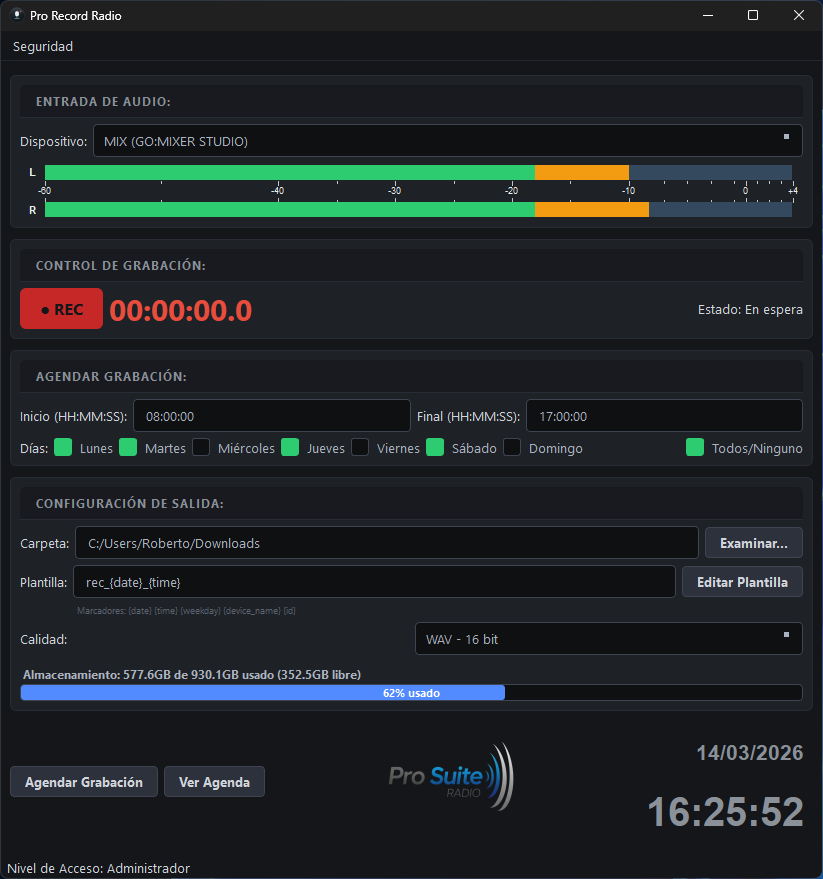Click the Pro Suite Radio logo
The height and width of the screenshot is (879, 823).
[450, 777]
